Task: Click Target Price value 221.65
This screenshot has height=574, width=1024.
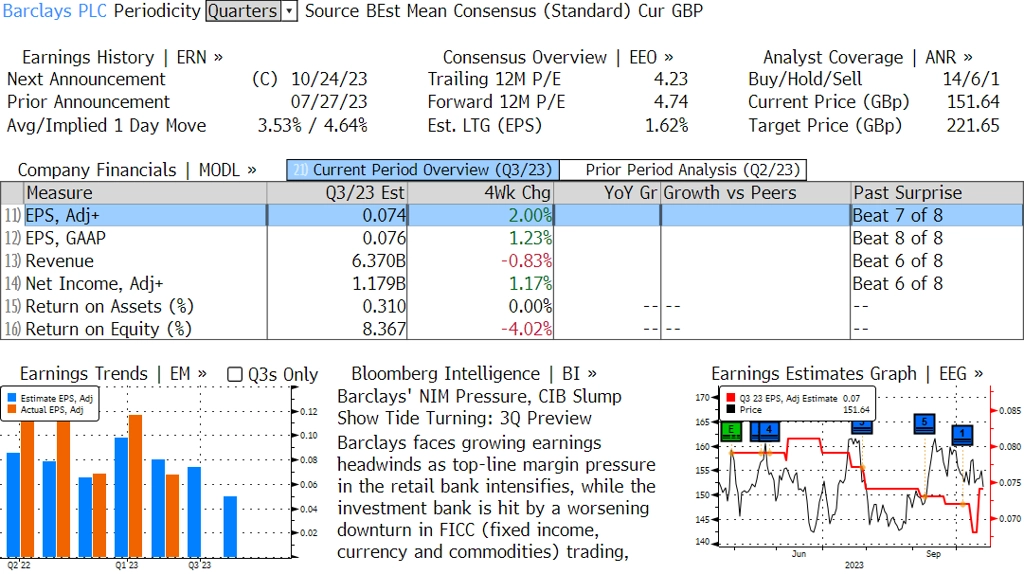Action: click(x=973, y=125)
